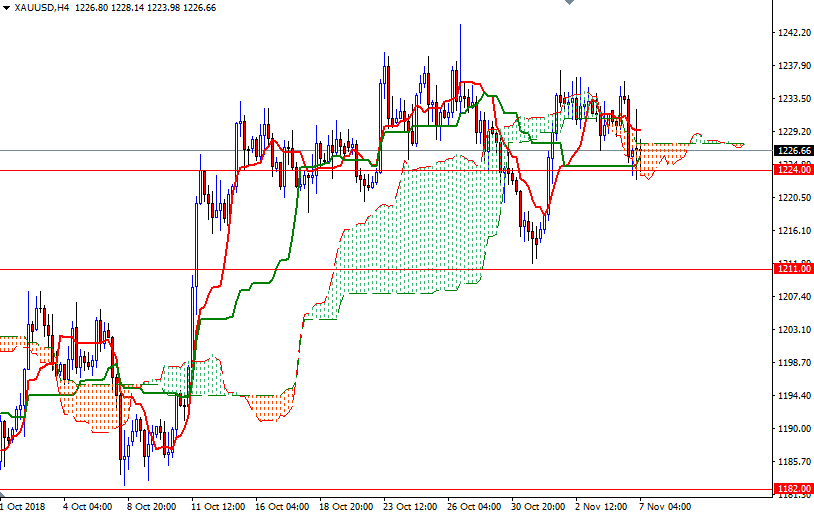
Task: Click the 7 Nov 04:00 time axis label
Action: pos(665,506)
